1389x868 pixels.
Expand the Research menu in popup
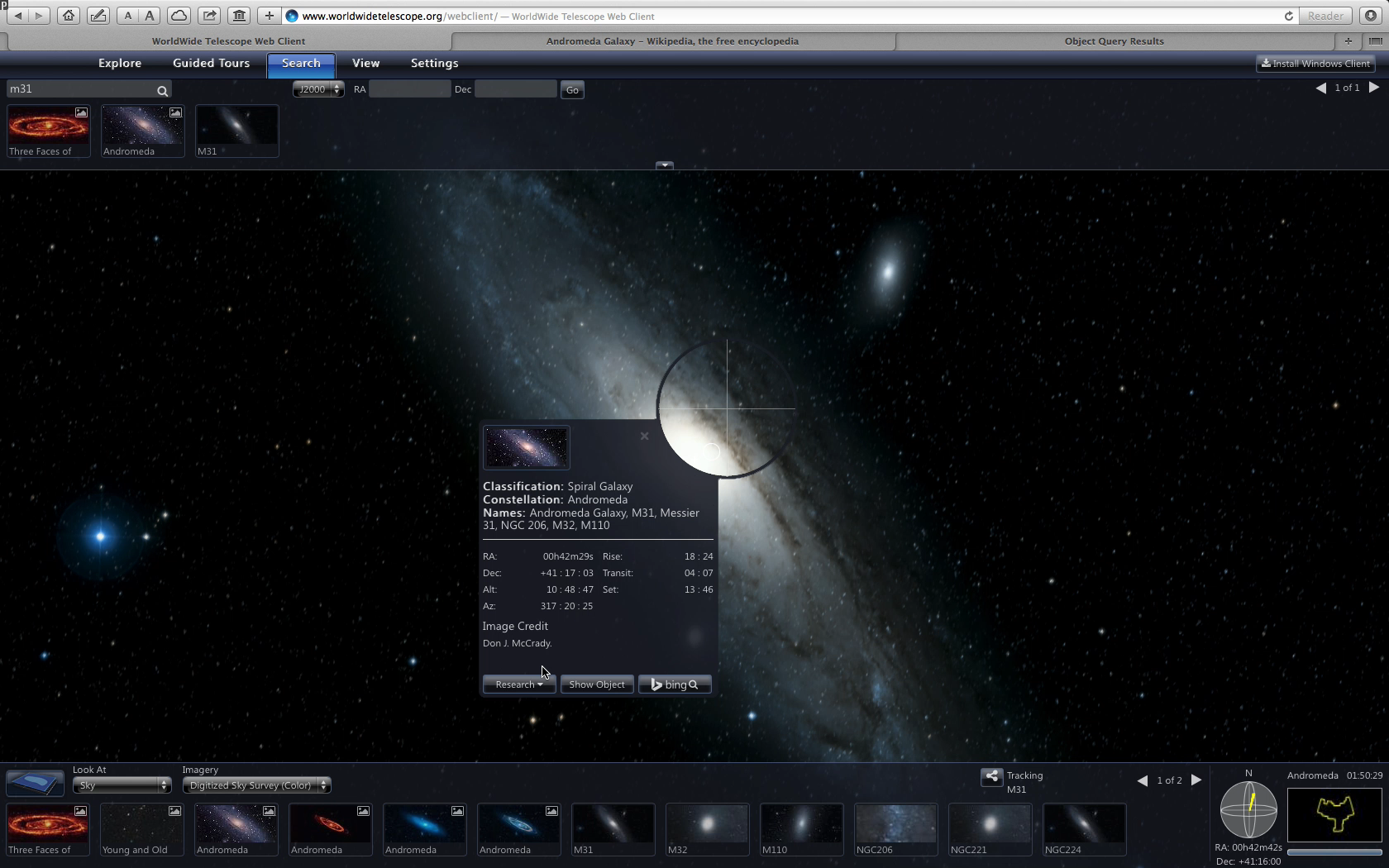point(518,684)
